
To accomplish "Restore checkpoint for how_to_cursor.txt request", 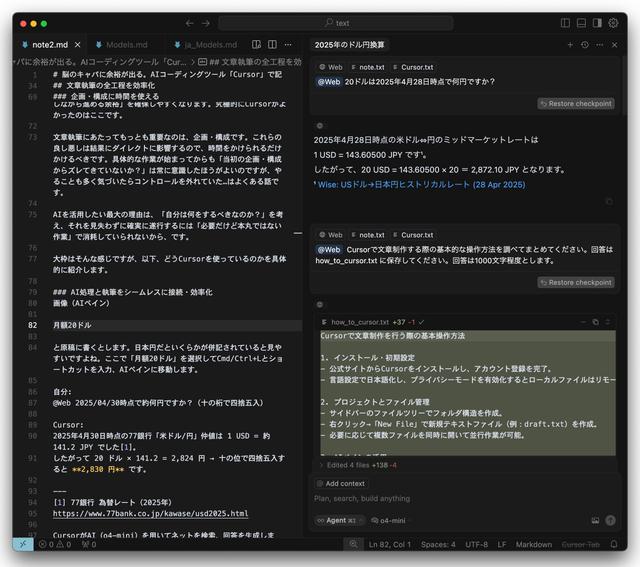I will 576,282.
